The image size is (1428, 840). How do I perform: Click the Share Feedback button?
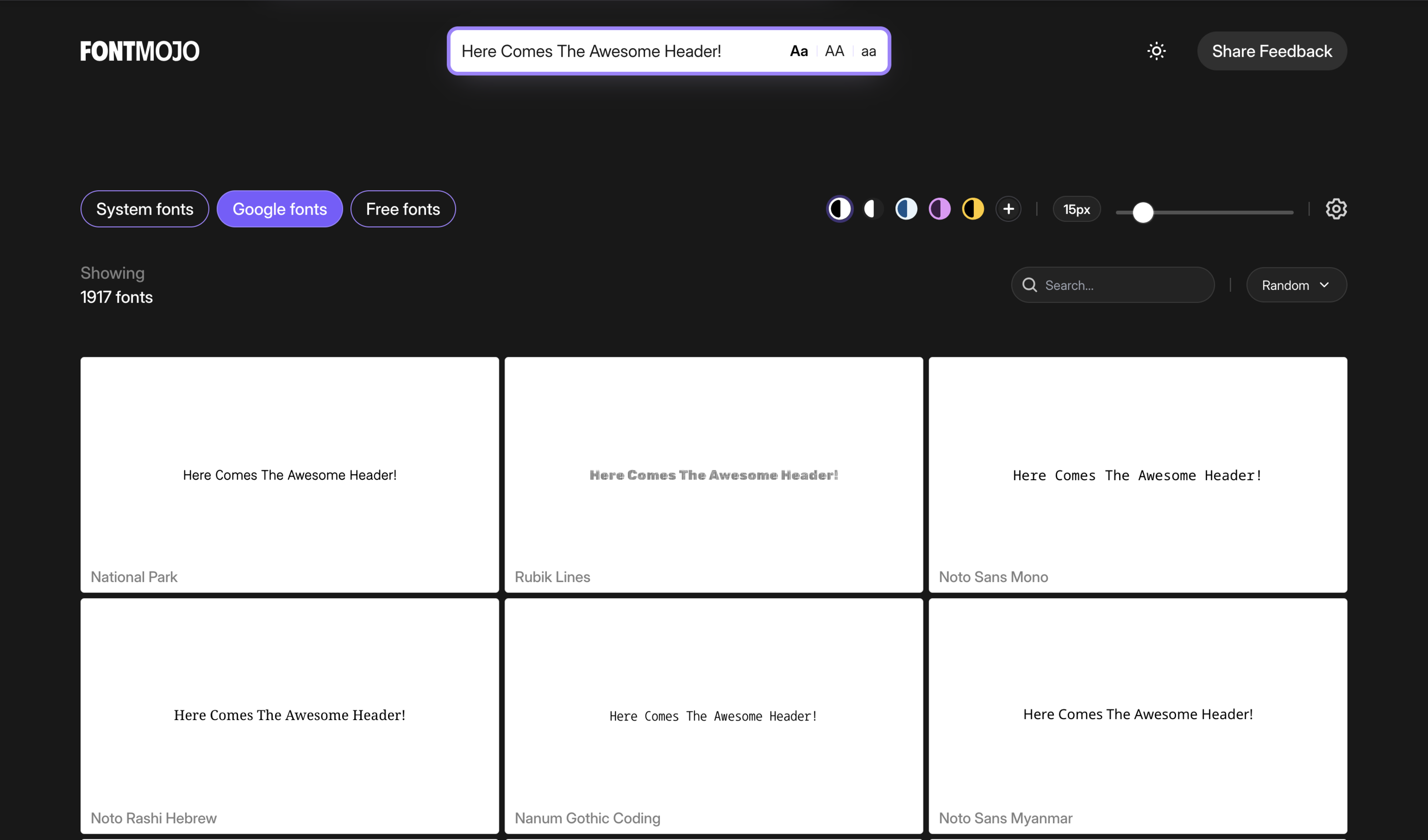(x=1271, y=51)
